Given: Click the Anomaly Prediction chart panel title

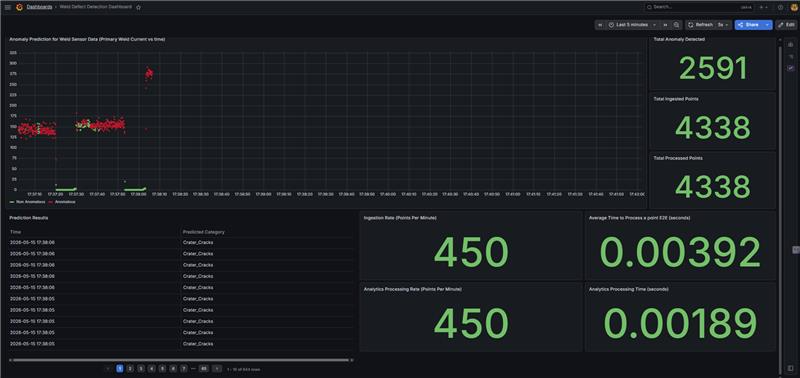Looking at the screenshot, I should coord(87,39).
